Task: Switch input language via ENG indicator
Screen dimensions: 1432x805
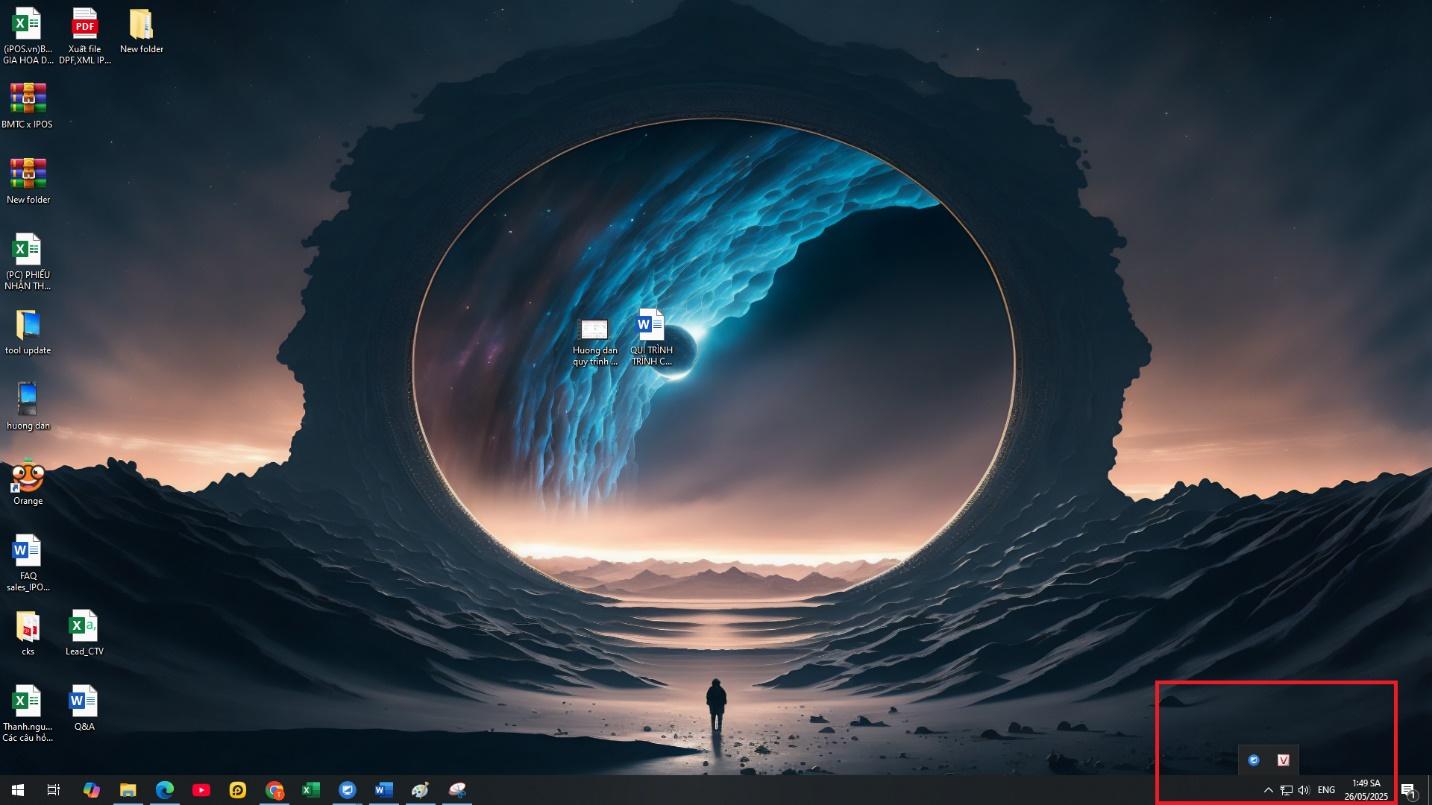Action: tap(1326, 790)
